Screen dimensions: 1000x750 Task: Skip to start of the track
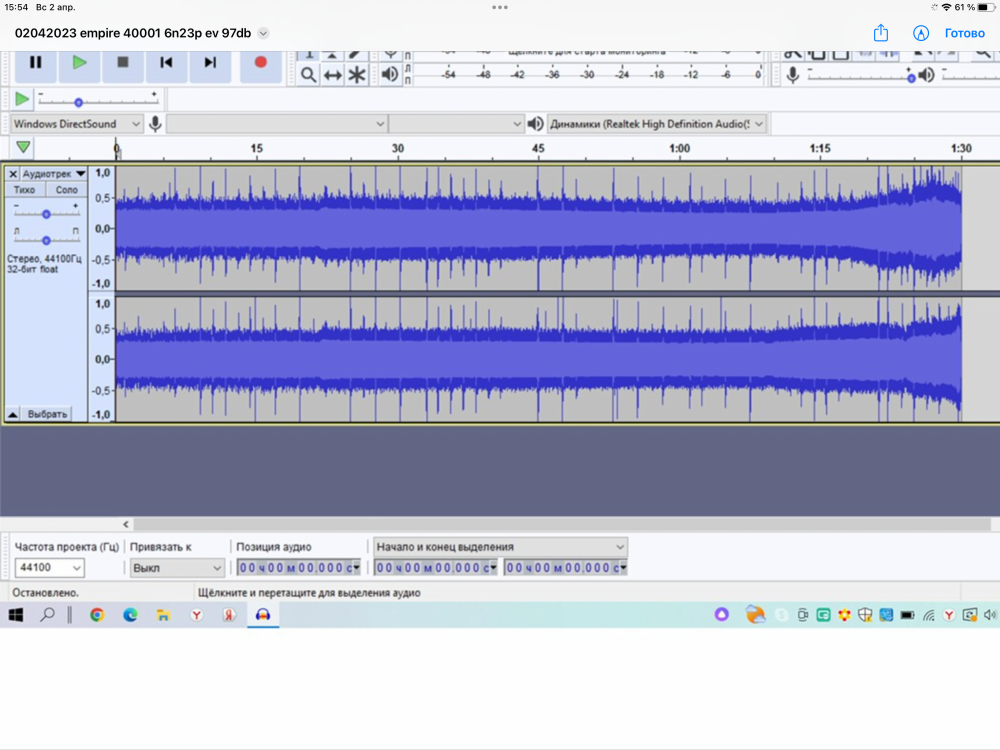166,62
